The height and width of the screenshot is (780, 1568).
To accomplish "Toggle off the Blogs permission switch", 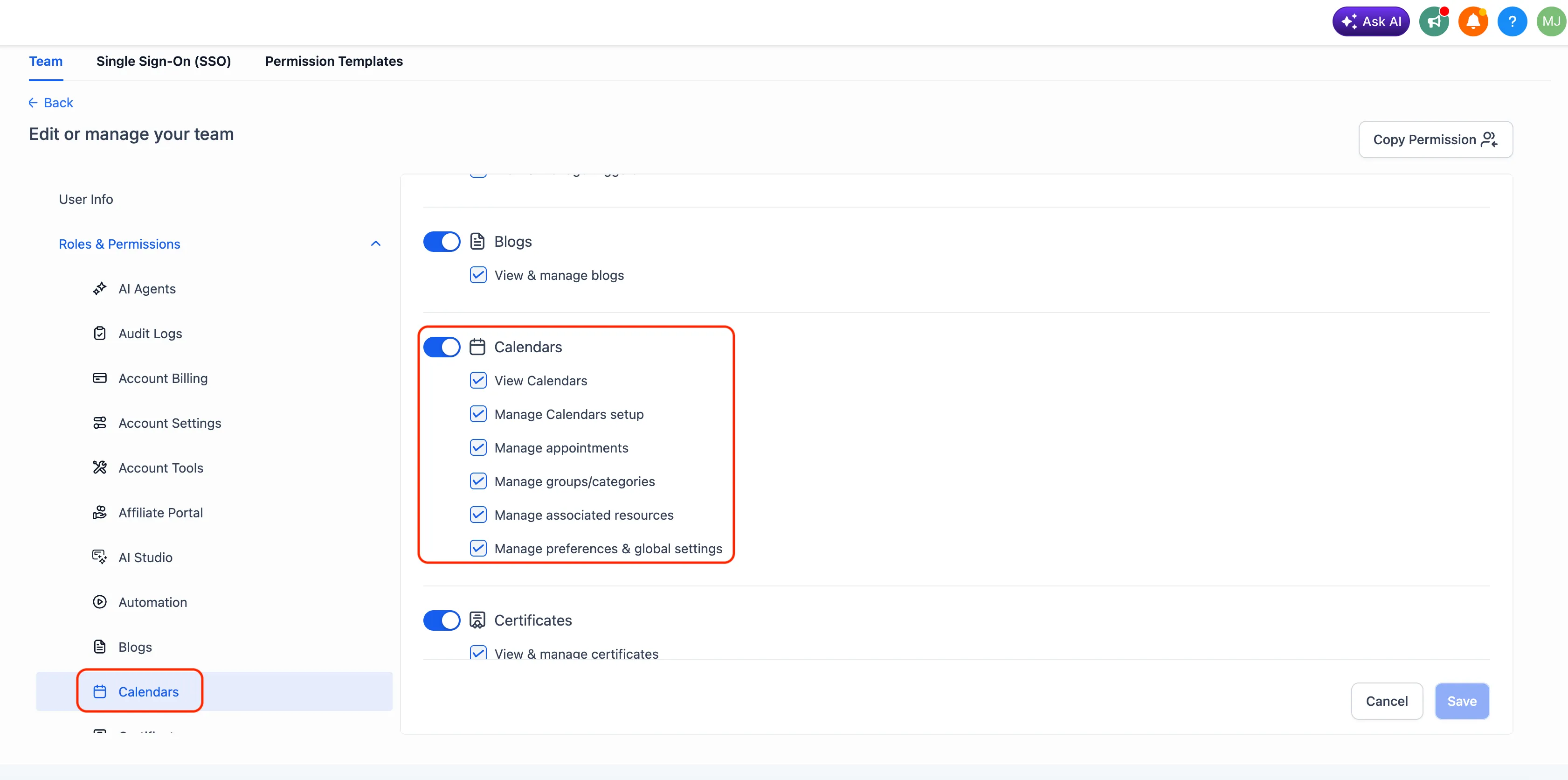I will pos(441,241).
